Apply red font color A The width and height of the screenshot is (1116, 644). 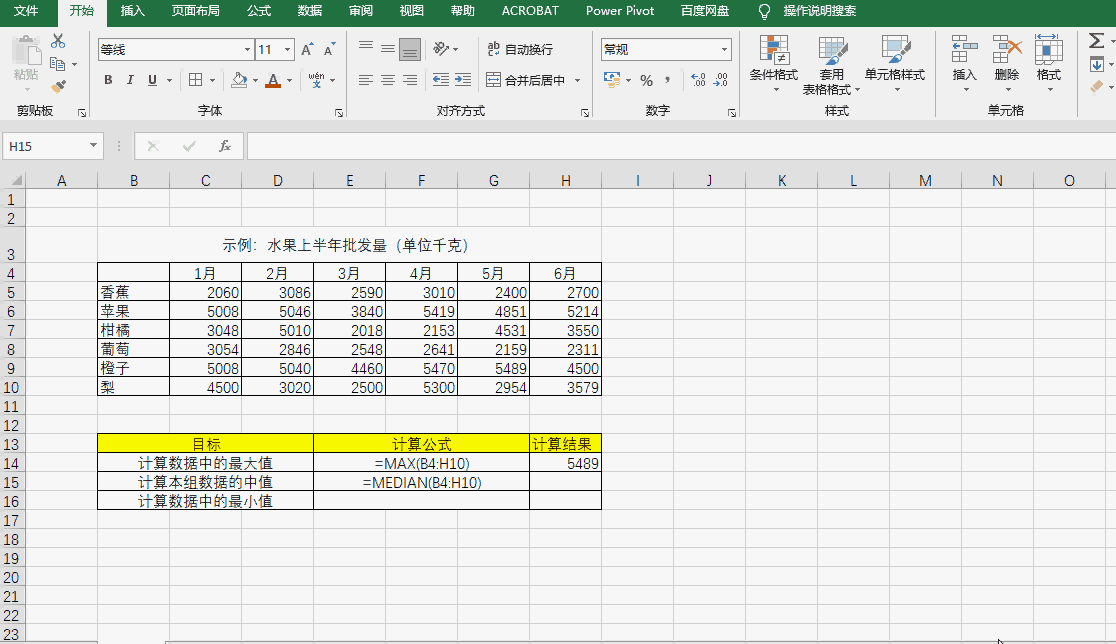[x=273, y=80]
